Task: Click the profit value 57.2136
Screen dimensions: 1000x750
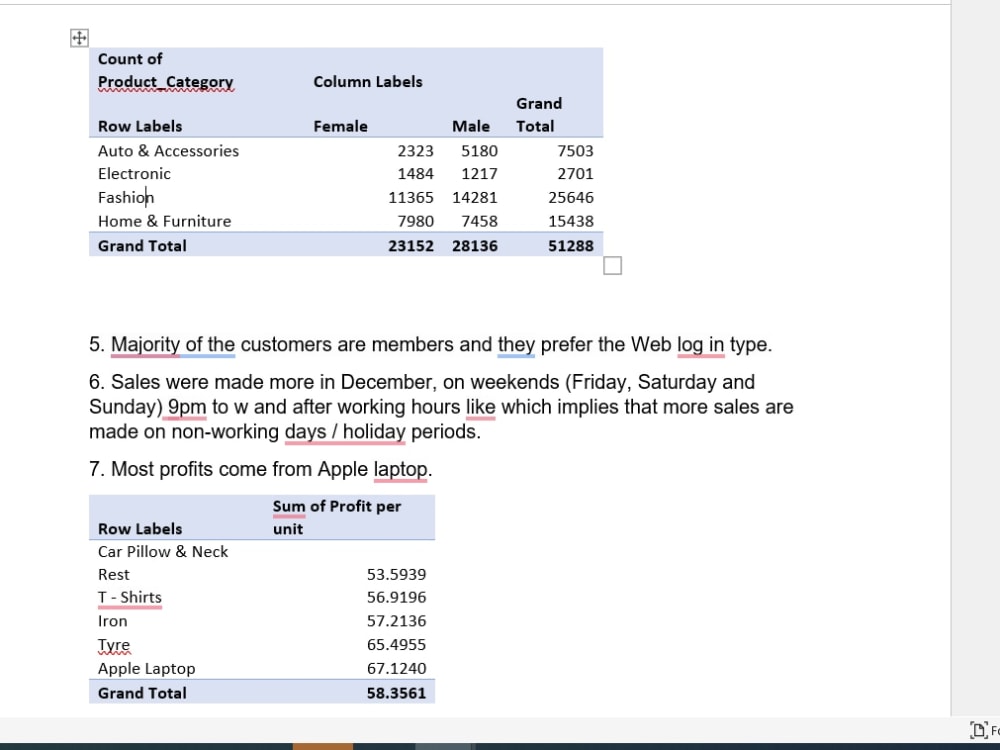Action: pos(396,621)
